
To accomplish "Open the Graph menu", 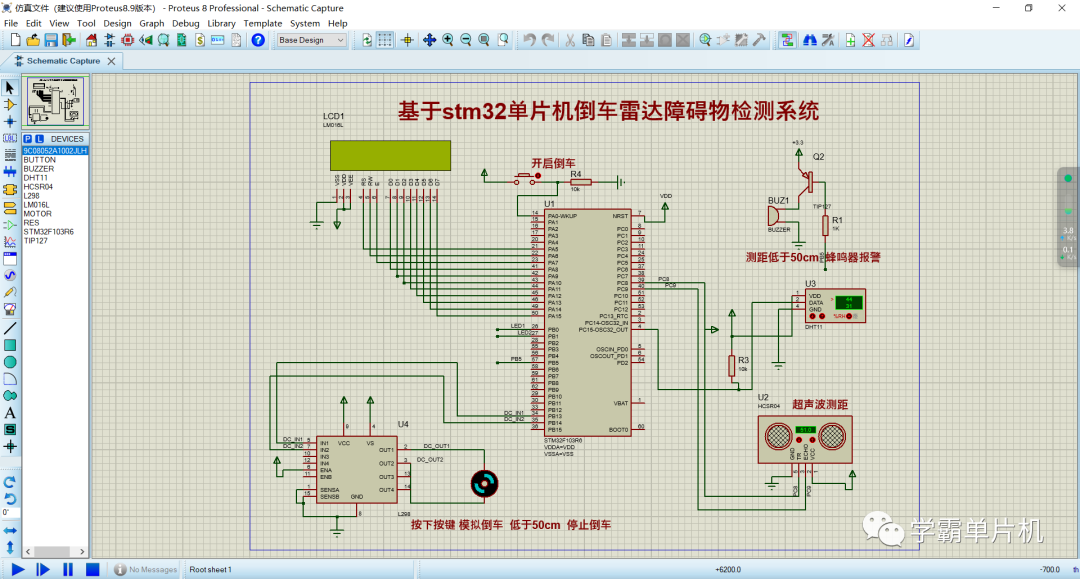I will tap(152, 23).
